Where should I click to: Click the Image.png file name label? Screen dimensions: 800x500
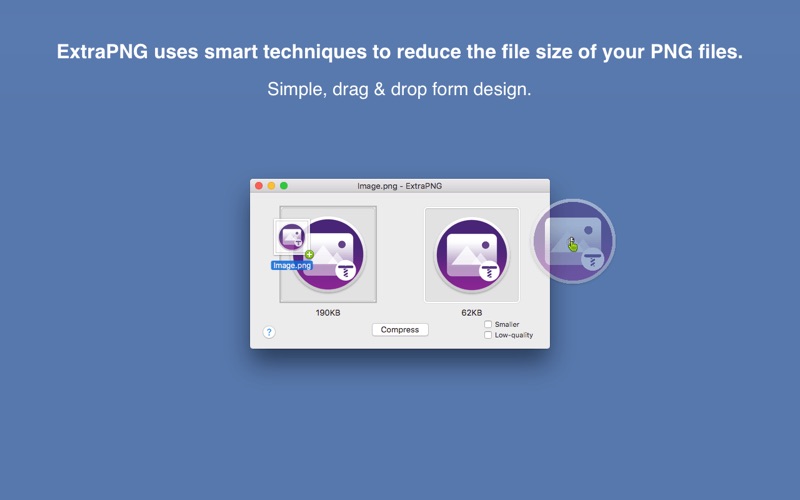pyautogui.click(x=292, y=265)
